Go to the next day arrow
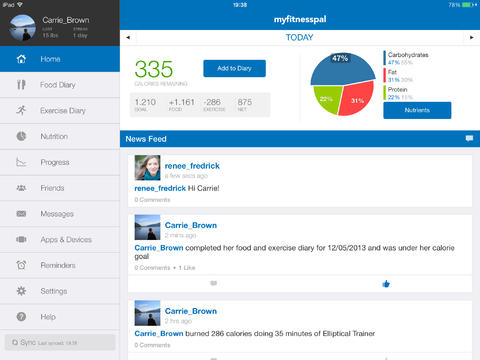This screenshot has height=360, width=480. tap(472, 37)
